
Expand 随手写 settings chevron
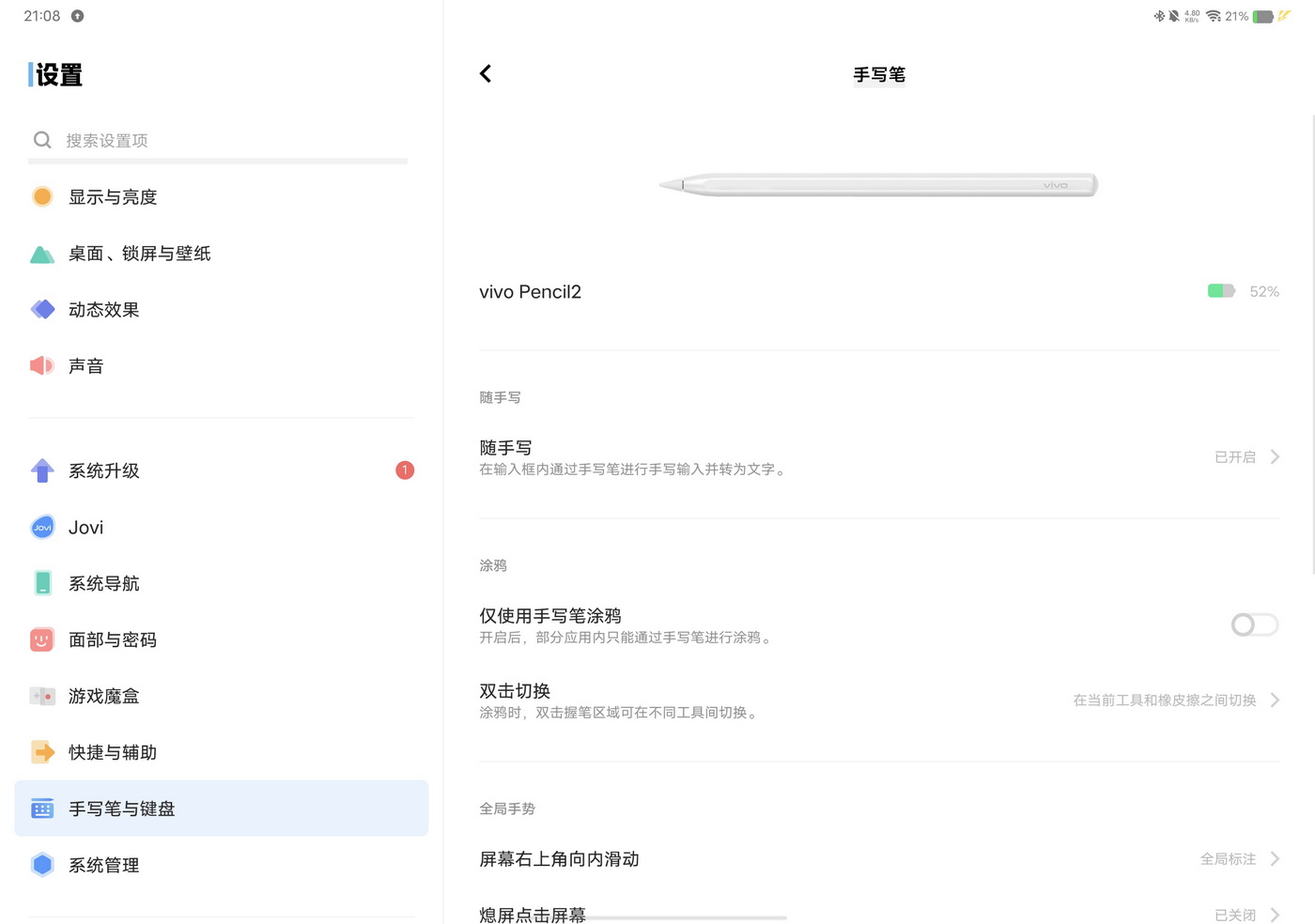tap(1275, 456)
